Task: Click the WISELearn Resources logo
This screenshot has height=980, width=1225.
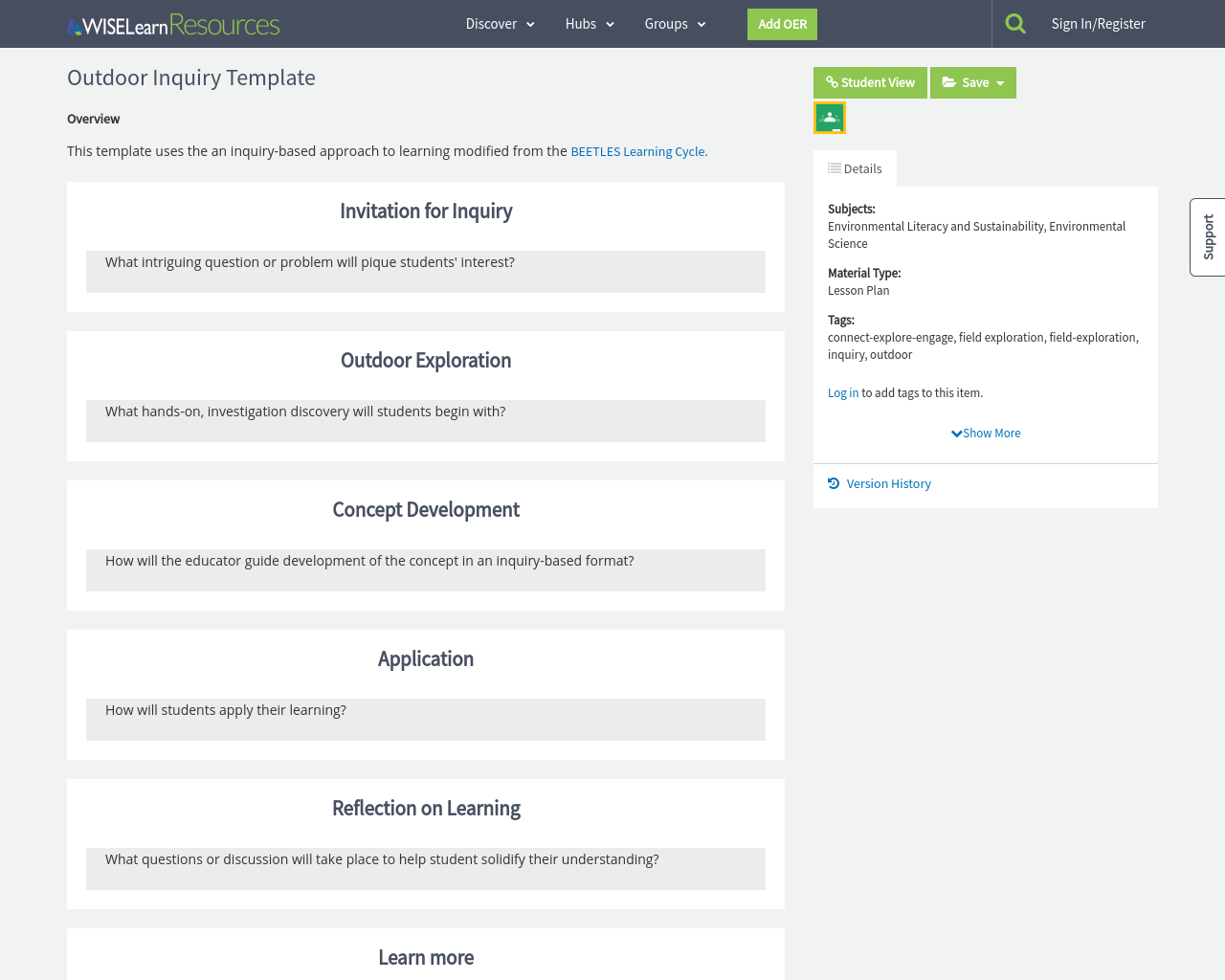Action: [x=173, y=25]
